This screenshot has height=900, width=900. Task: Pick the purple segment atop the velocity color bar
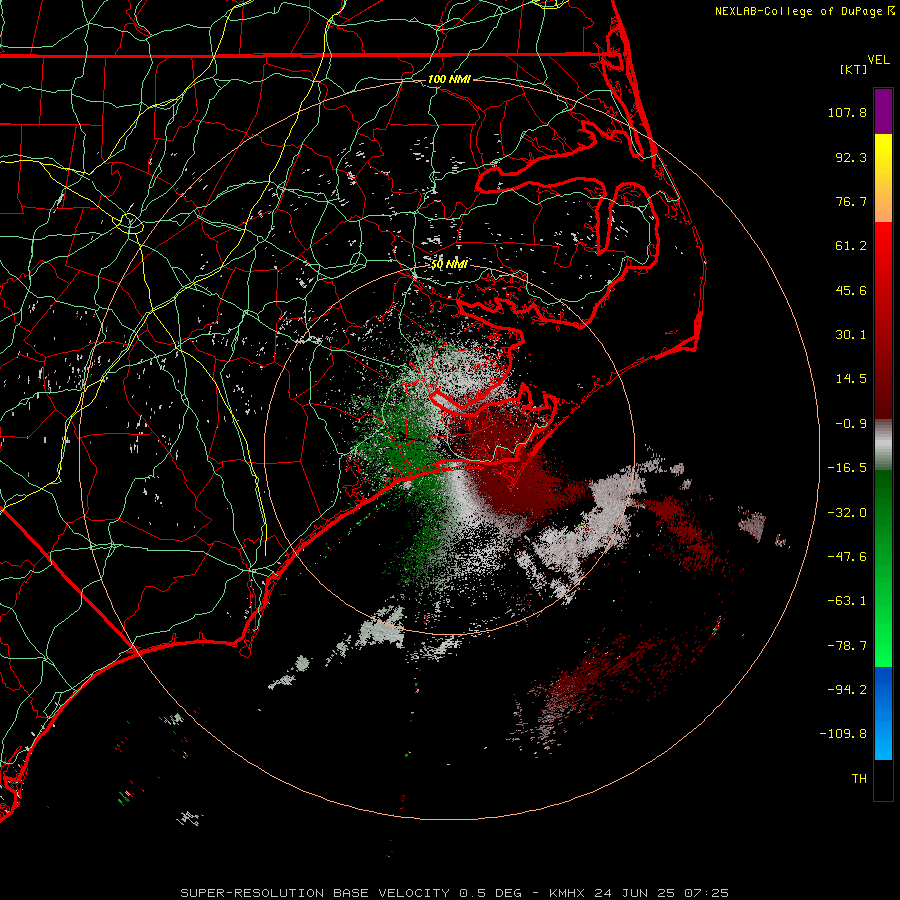[883, 111]
